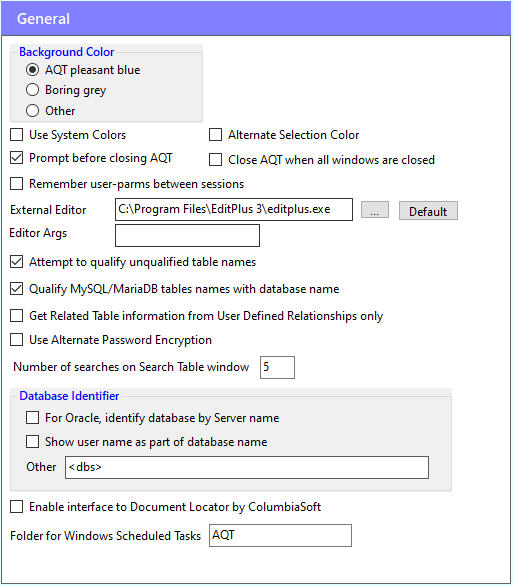Disable Attempt to qualify unqualified table names
513x586 pixels.
coord(16,262)
